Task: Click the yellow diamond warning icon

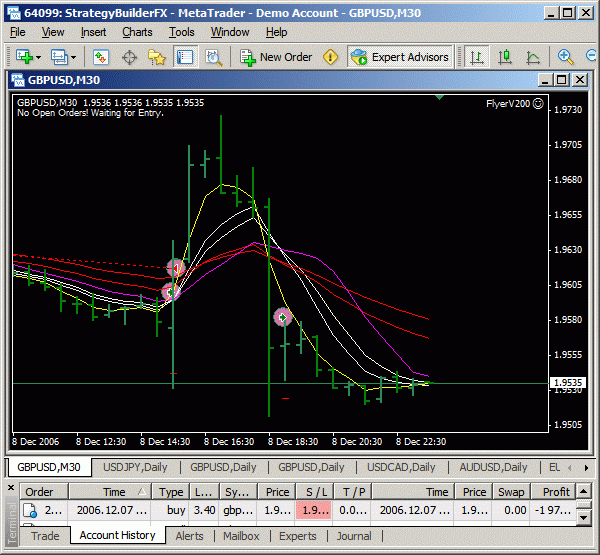Action: [330, 57]
